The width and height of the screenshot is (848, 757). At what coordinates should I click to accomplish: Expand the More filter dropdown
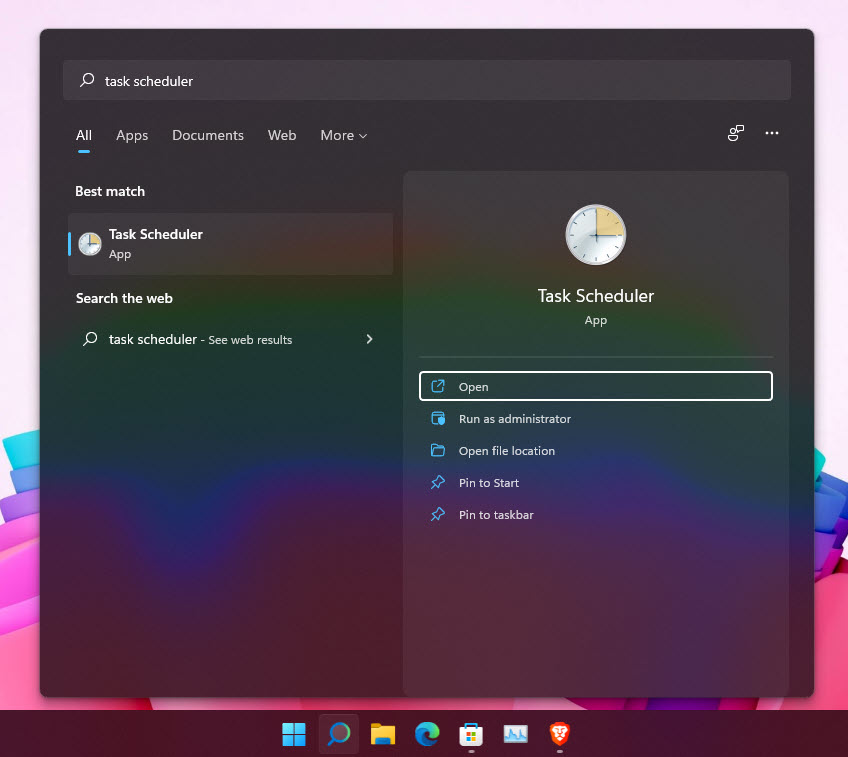click(343, 135)
